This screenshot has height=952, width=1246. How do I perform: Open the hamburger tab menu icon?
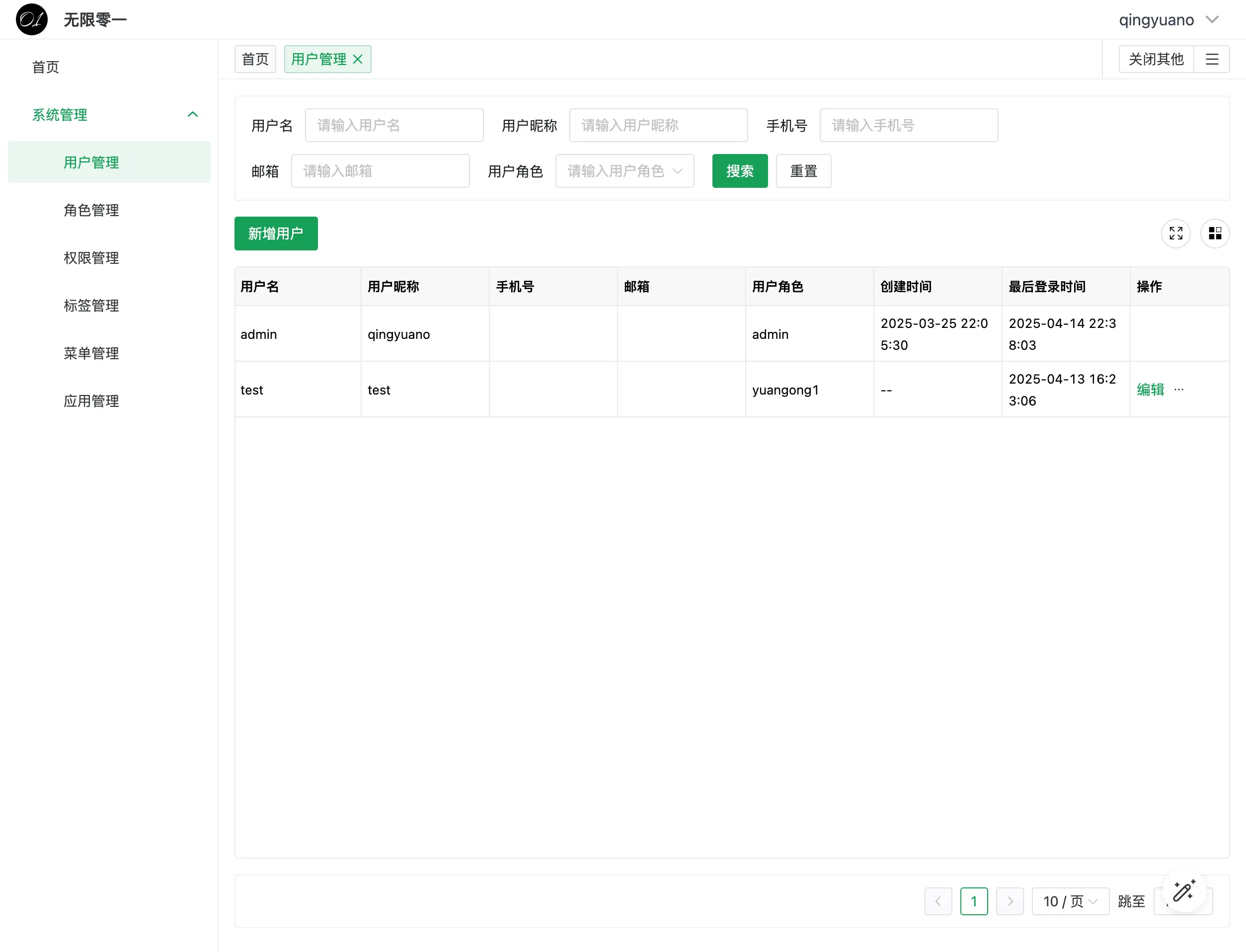pyautogui.click(x=1211, y=60)
